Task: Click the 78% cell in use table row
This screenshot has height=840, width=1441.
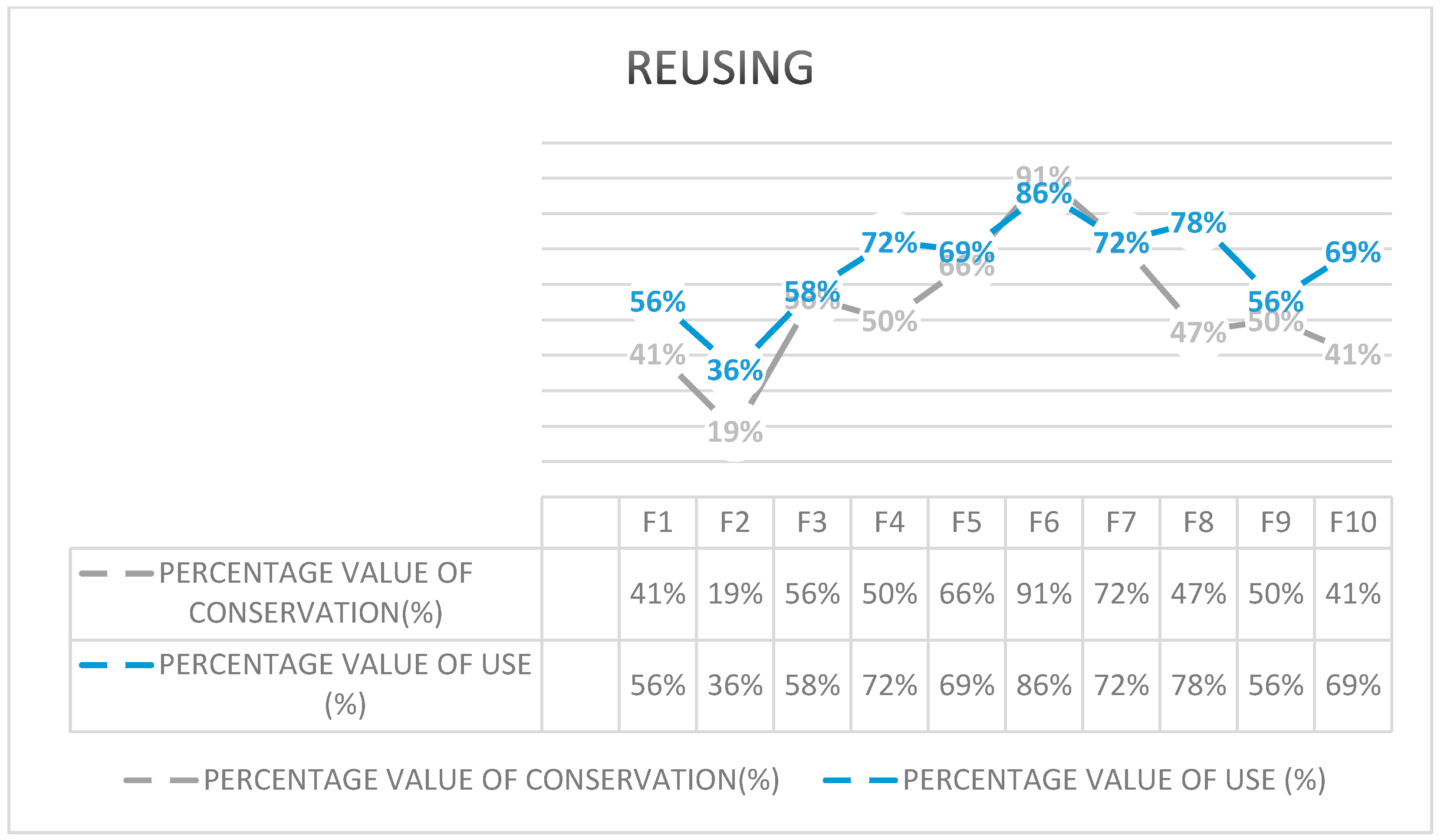Action: 1198,686
